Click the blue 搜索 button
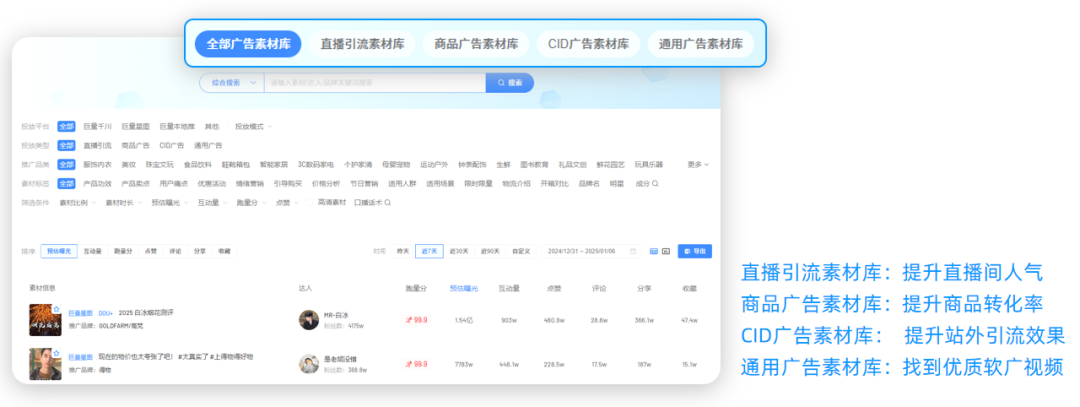This screenshot has width=1080, height=407. [510, 83]
